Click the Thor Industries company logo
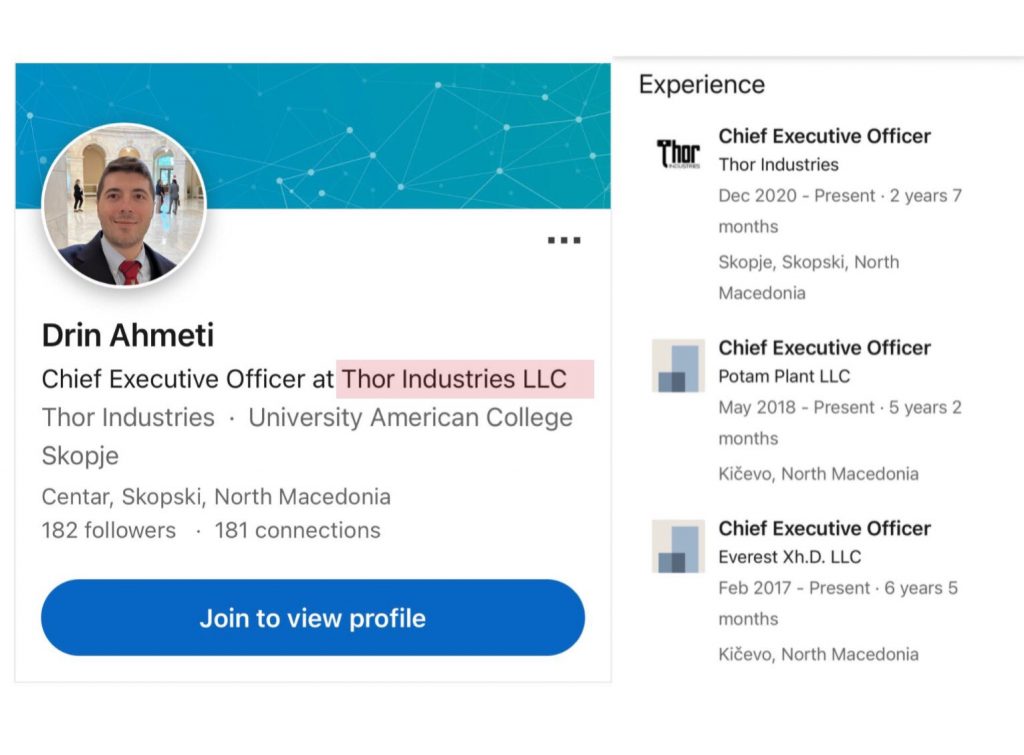 pos(678,154)
